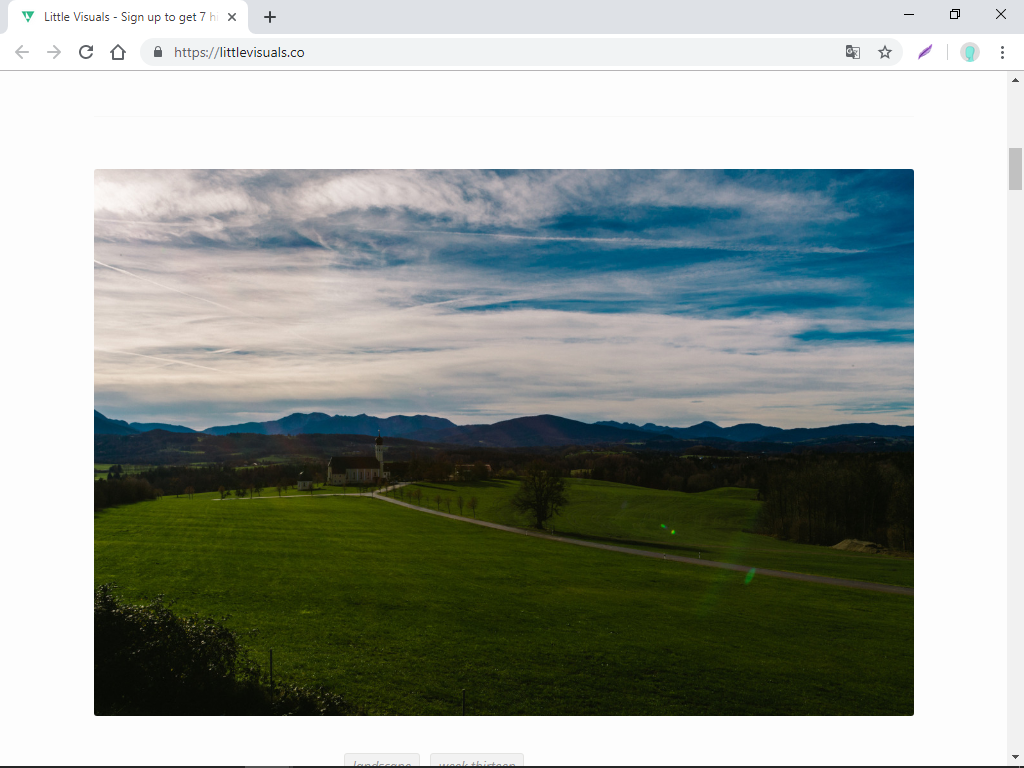
Task: Click the scrollbar down arrow
Action: [x=1015, y=757]
